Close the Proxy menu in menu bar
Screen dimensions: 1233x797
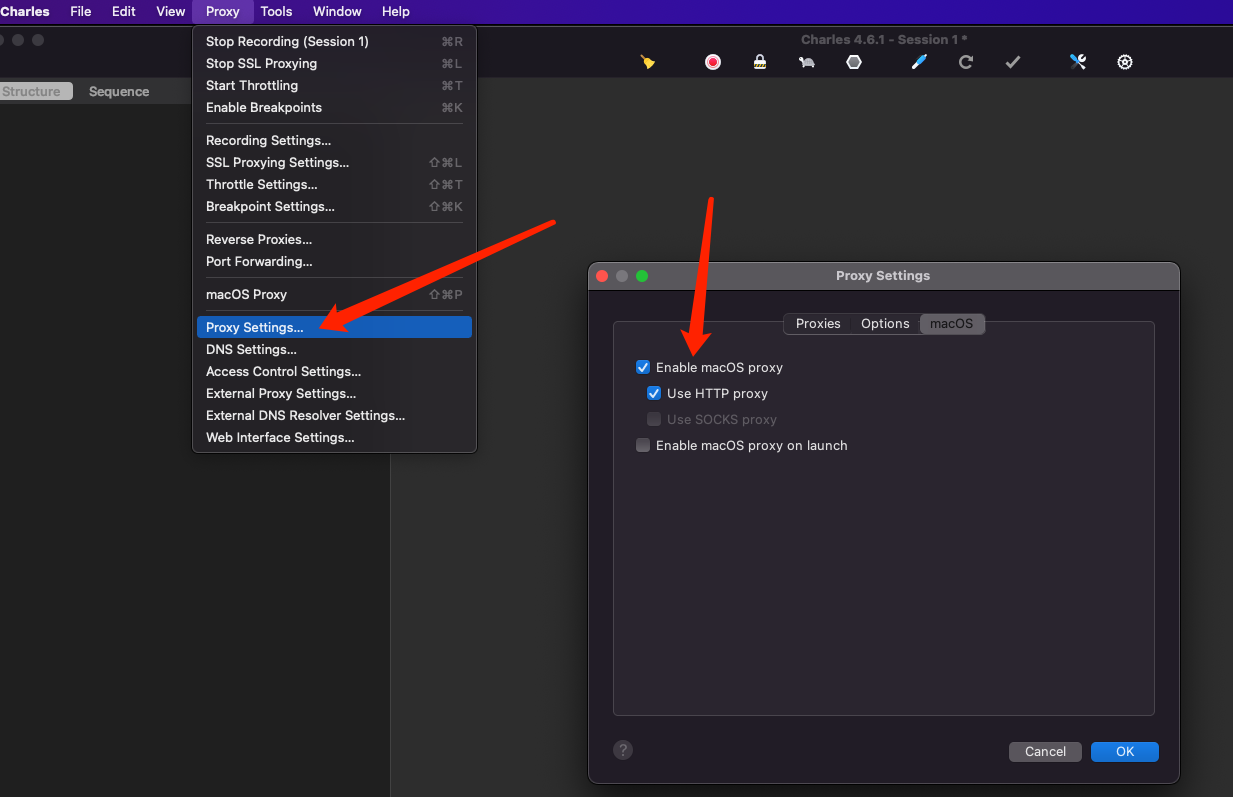(x=223, y=11)
